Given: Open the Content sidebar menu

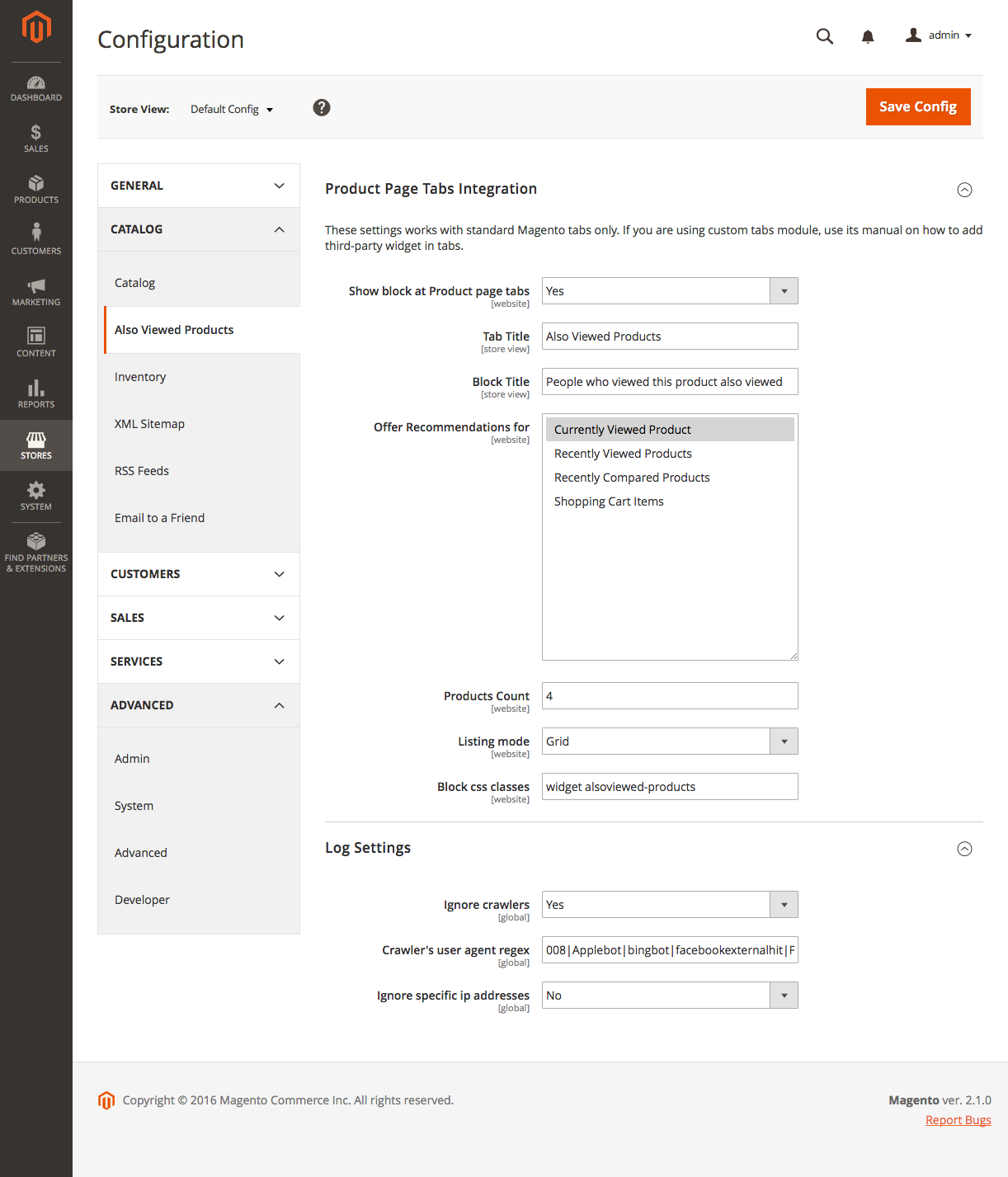Looking at the screenshot, I should 36,344.
